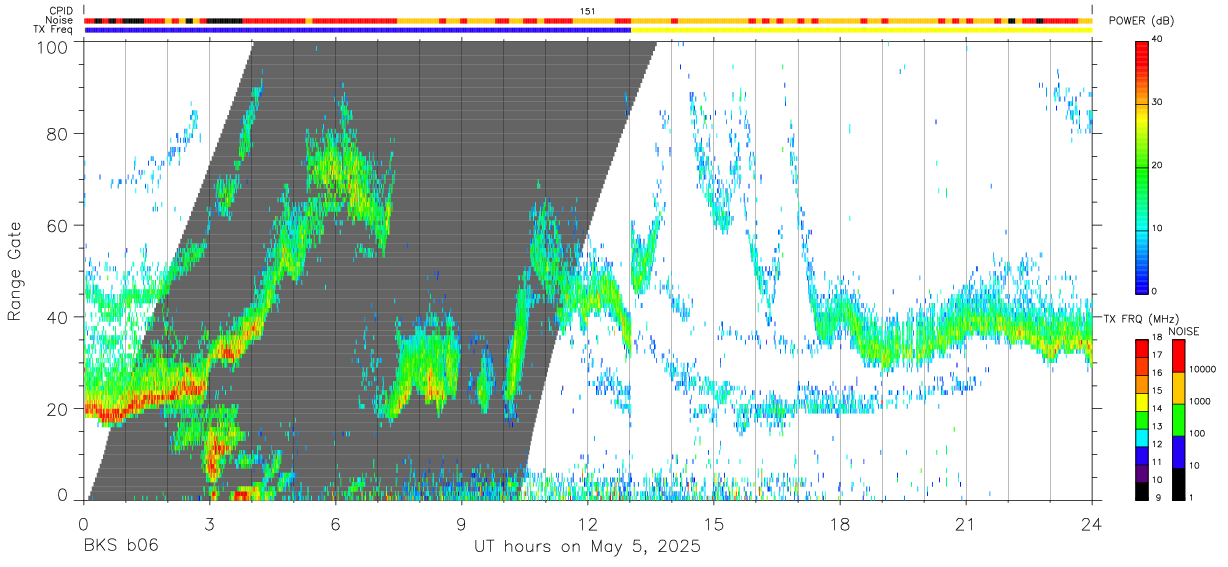The image size is (1228, 567).
Task: Click the UT hours on May 5, 2025 title
Action: [588, 547]
